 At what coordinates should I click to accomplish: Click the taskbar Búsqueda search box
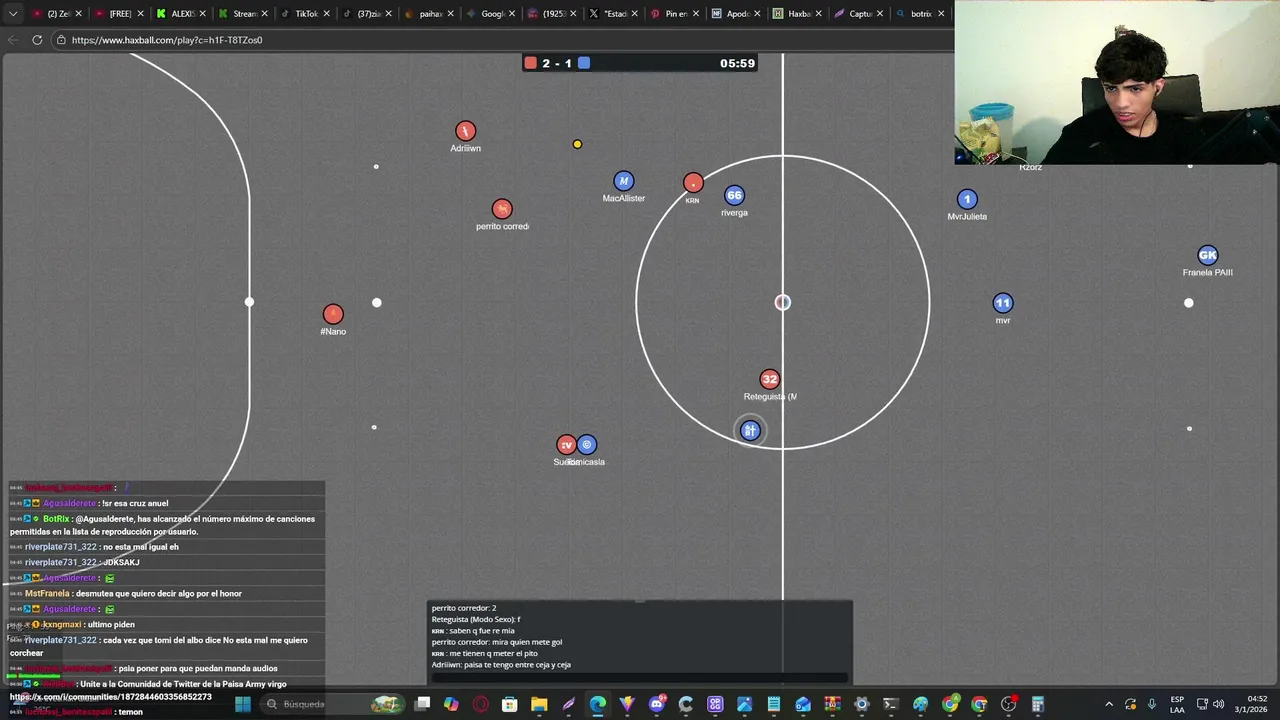335,704
